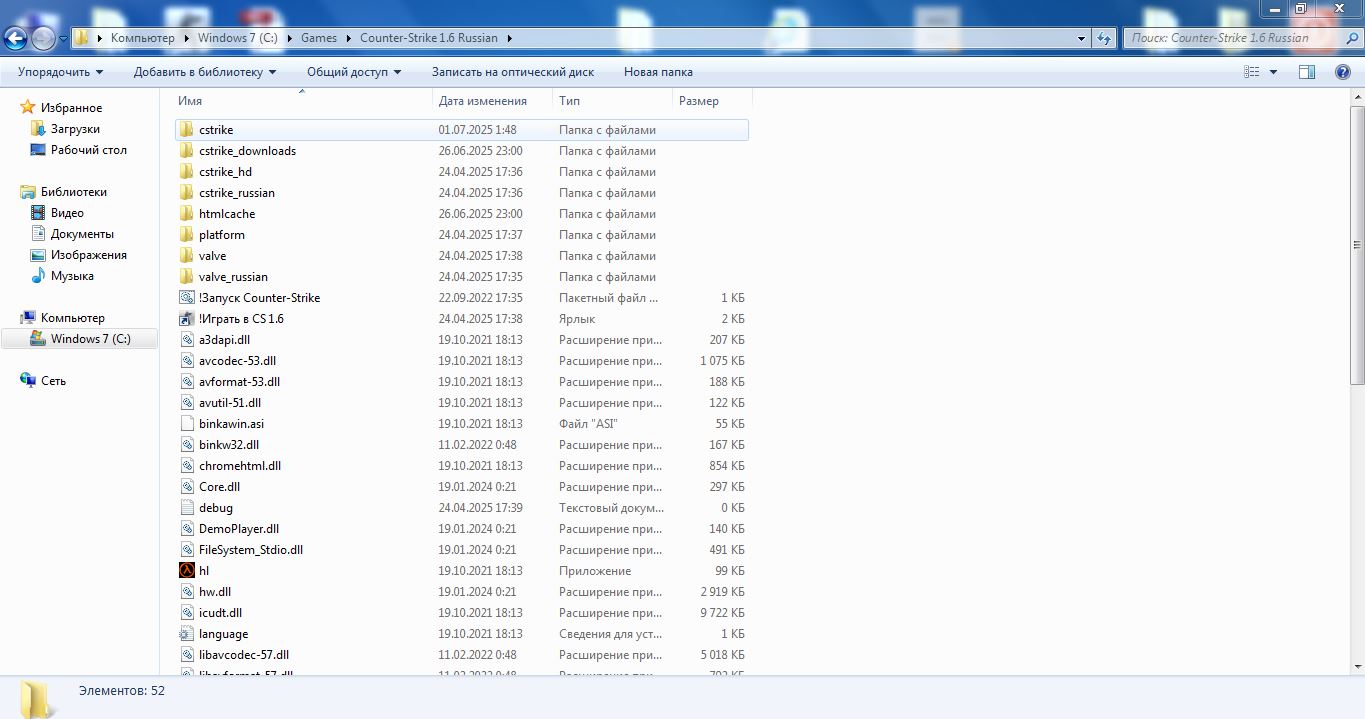The image size is (1365, 719).
Task: Select the !Запуск Counter-Strike batch file icon
Action: click(186, 298)
